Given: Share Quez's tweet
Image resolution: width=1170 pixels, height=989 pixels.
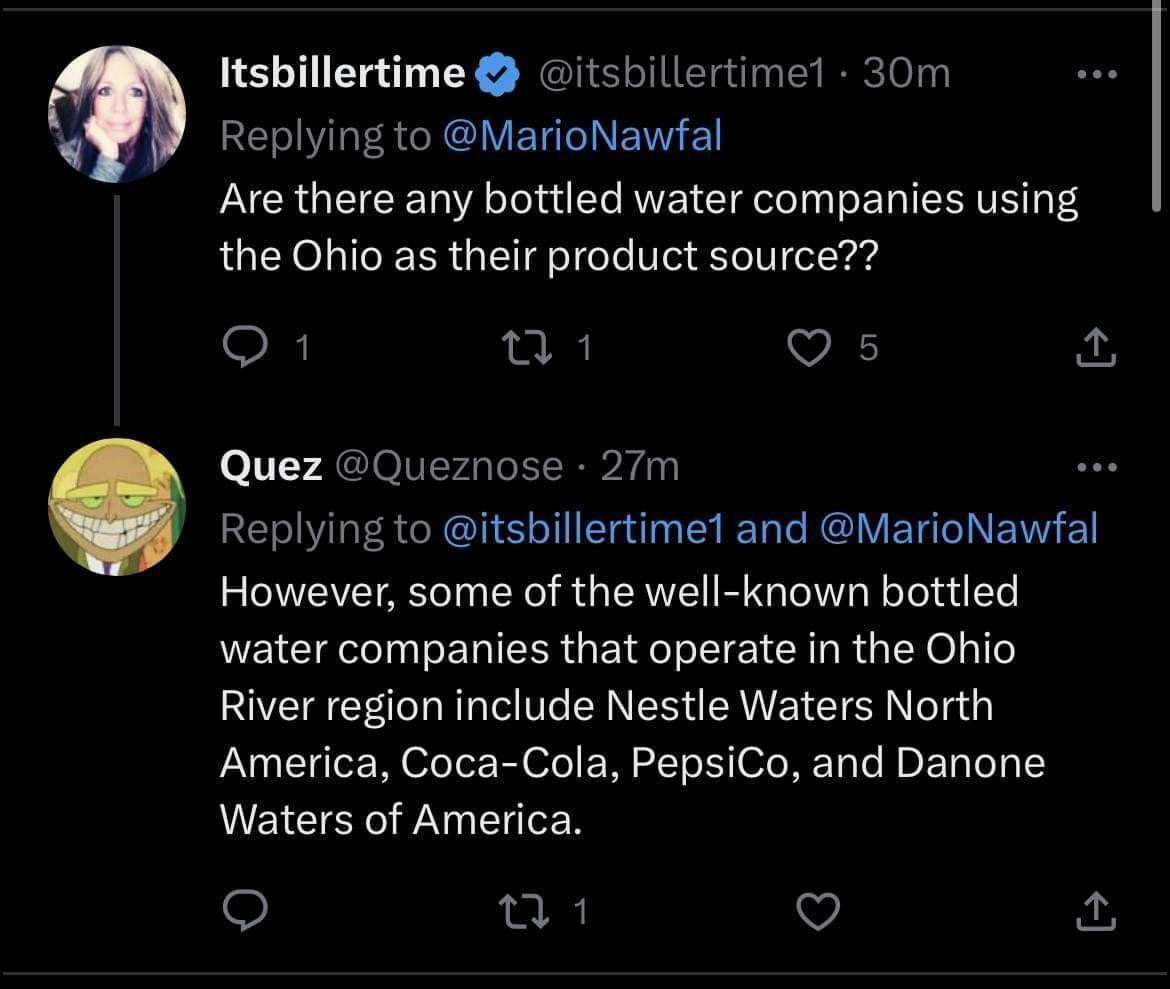Looking at the screenshot, I should point(1094,910).
